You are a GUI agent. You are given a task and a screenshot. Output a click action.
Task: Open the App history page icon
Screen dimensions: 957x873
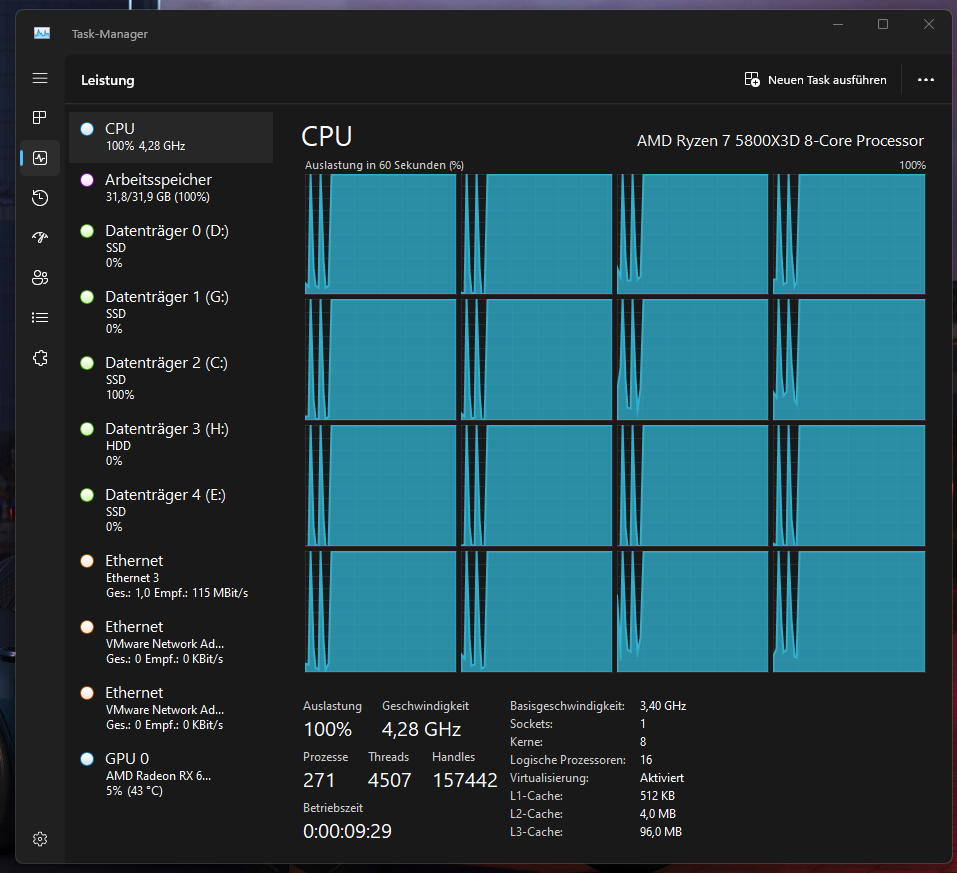click(40, 198)
